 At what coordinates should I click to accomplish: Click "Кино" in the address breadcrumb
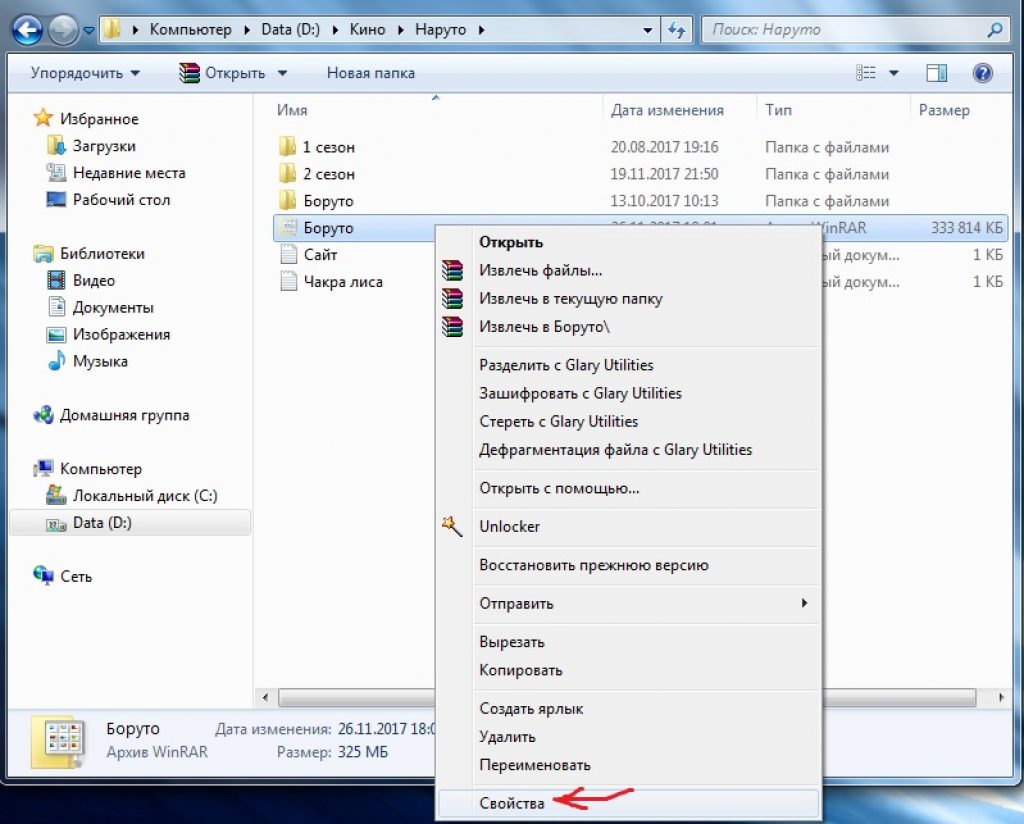pyautogui.click(x=367, y=30)
